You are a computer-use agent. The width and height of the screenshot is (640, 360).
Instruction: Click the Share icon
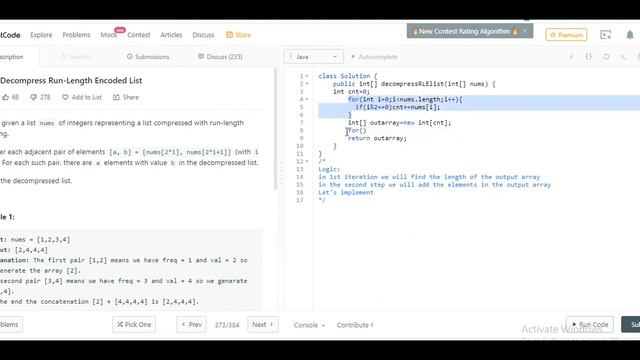click(116, 97)
